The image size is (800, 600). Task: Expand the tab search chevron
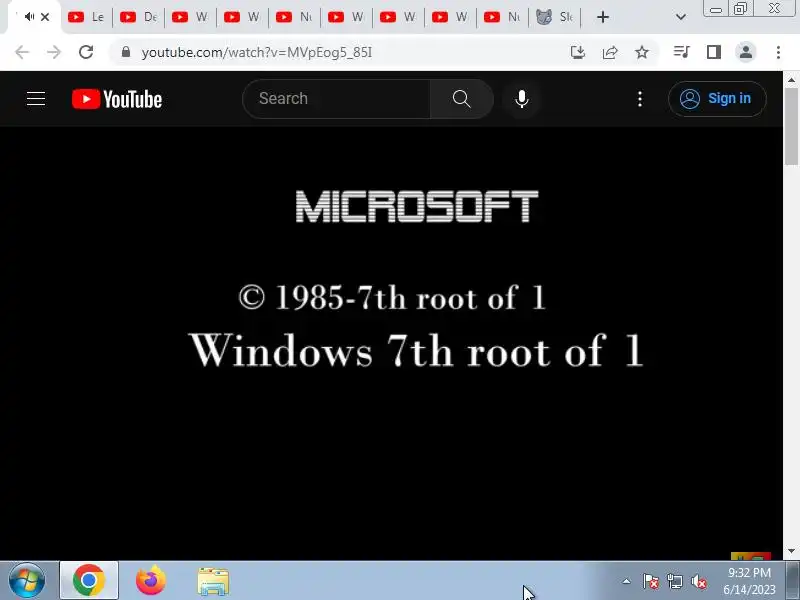point(681,17)
